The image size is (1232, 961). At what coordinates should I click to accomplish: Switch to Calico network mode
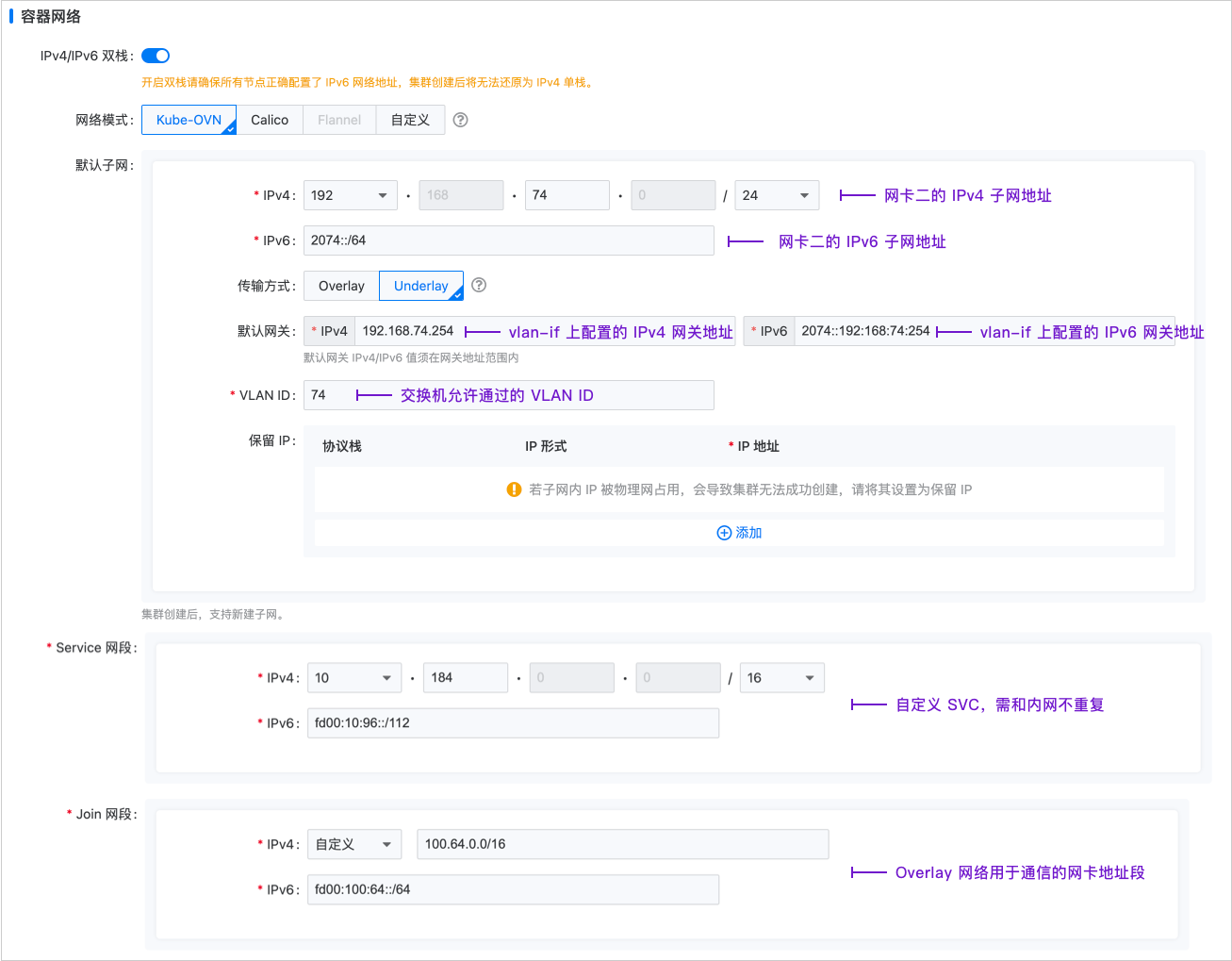[270, 120]
